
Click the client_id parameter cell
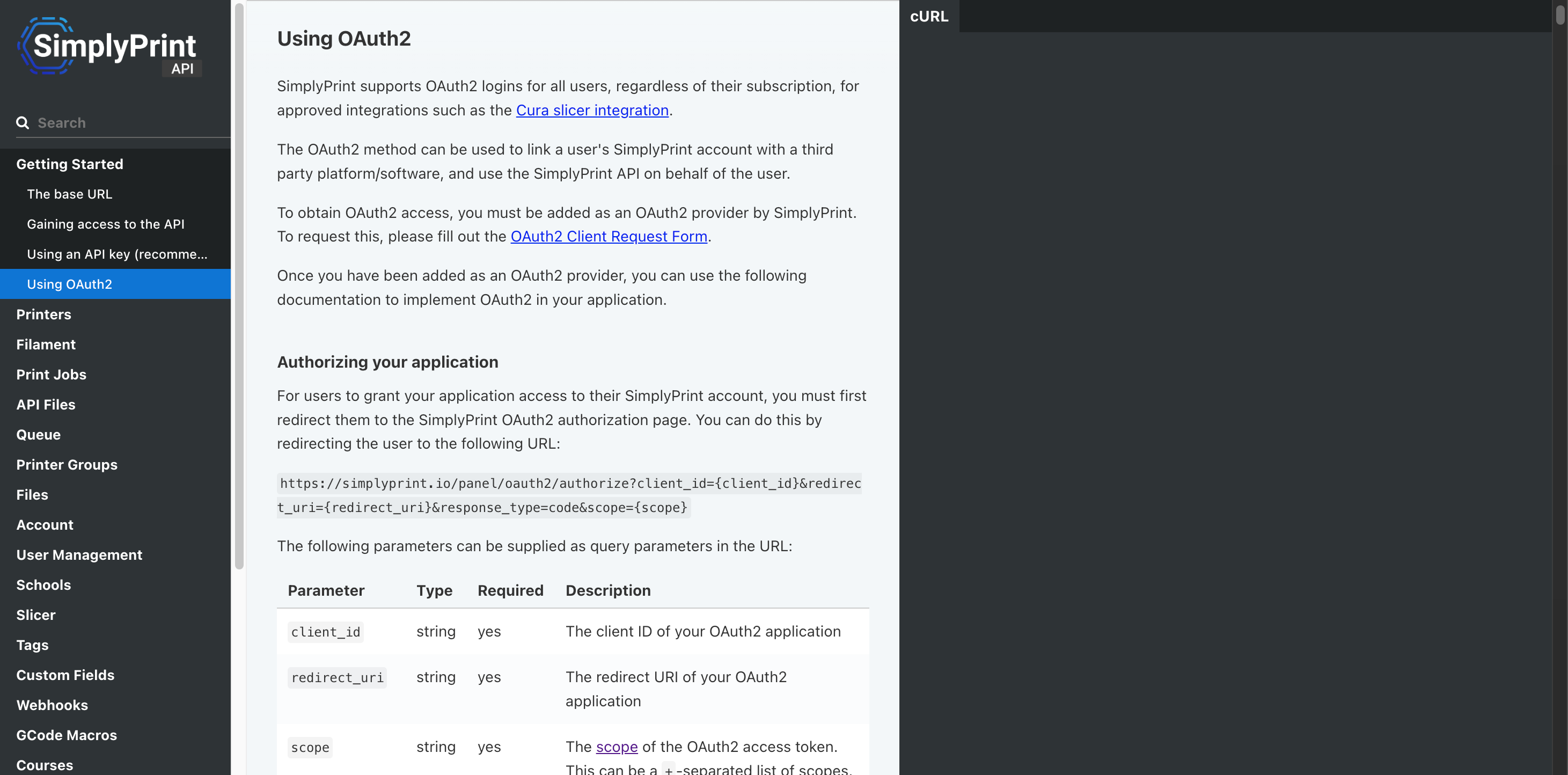[x=326, y=632]
